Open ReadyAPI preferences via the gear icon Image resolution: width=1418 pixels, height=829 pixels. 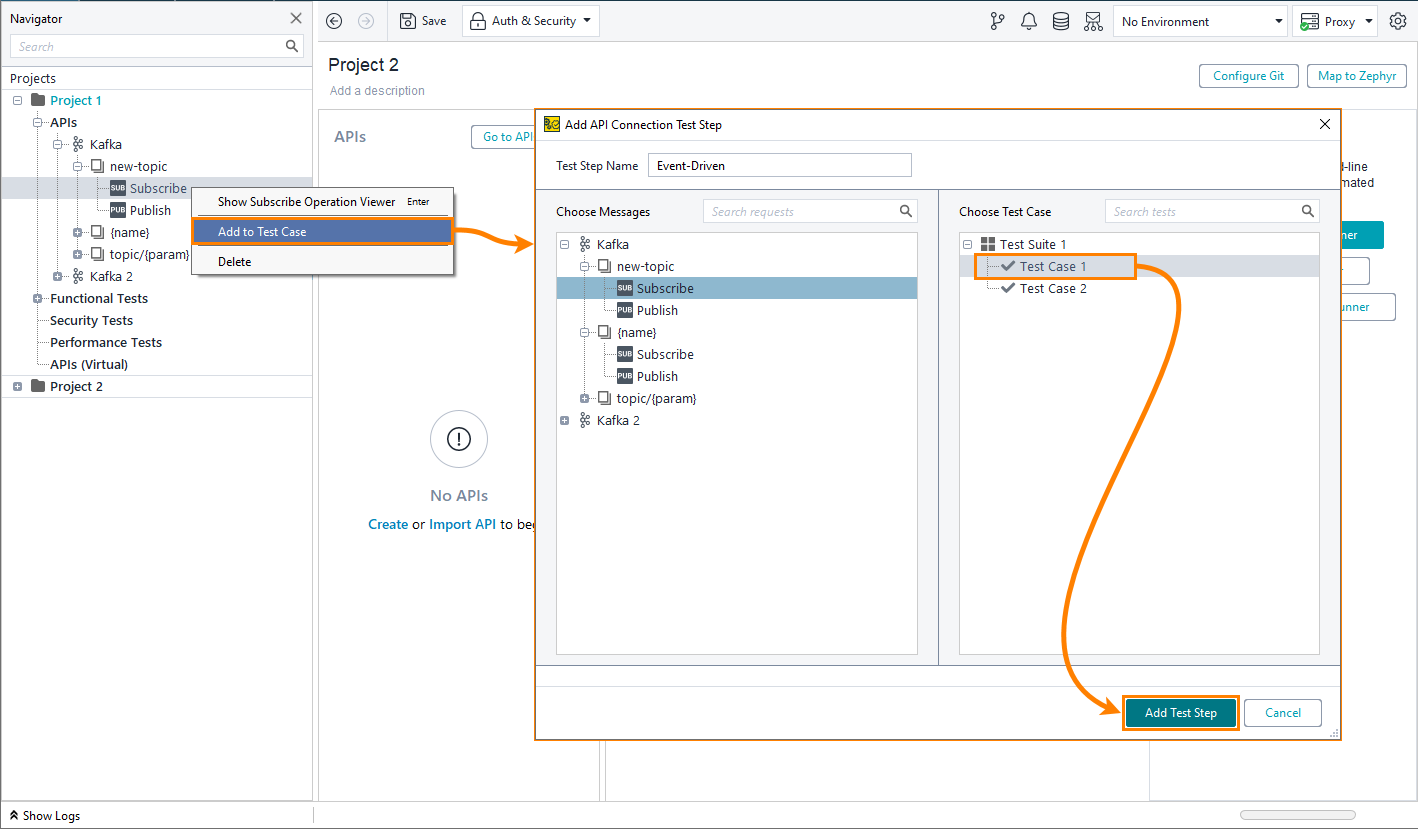1397,20
